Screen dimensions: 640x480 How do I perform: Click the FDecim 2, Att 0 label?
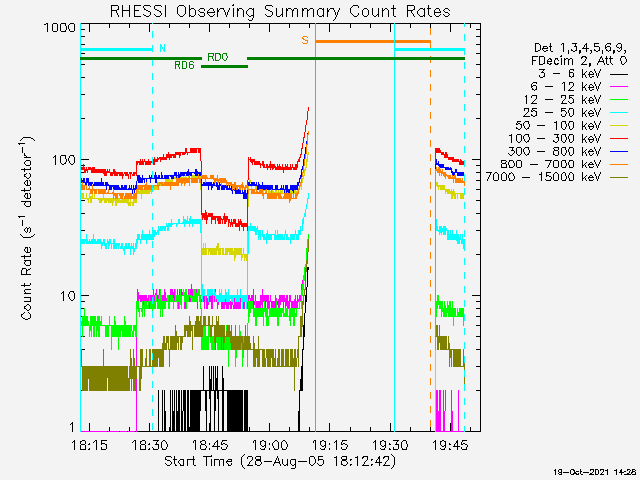[x=579, y=61]
